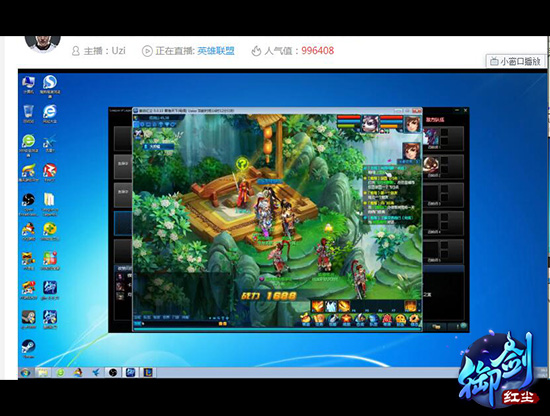This screenshot has height=416, width=550.
Task: Read the 战力 1688 power display
Action: [x=269, y=296]
